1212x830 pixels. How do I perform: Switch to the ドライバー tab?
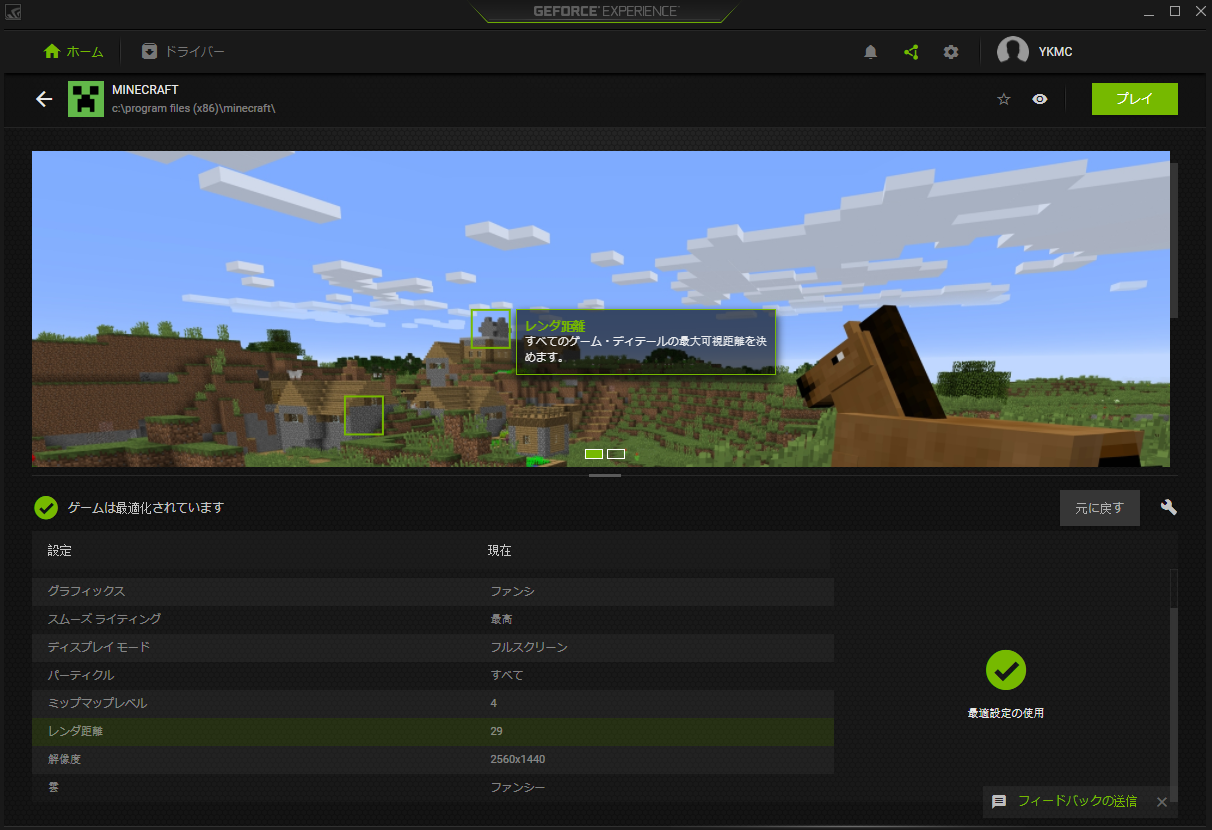pos(183,52)
